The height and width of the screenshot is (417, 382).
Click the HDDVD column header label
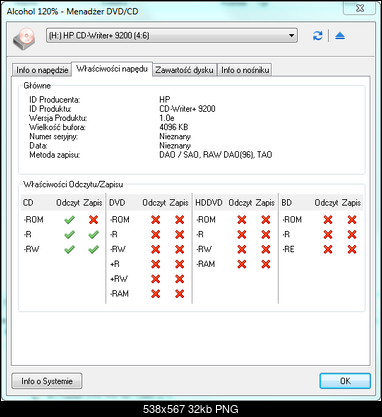[x=209, y=203]
